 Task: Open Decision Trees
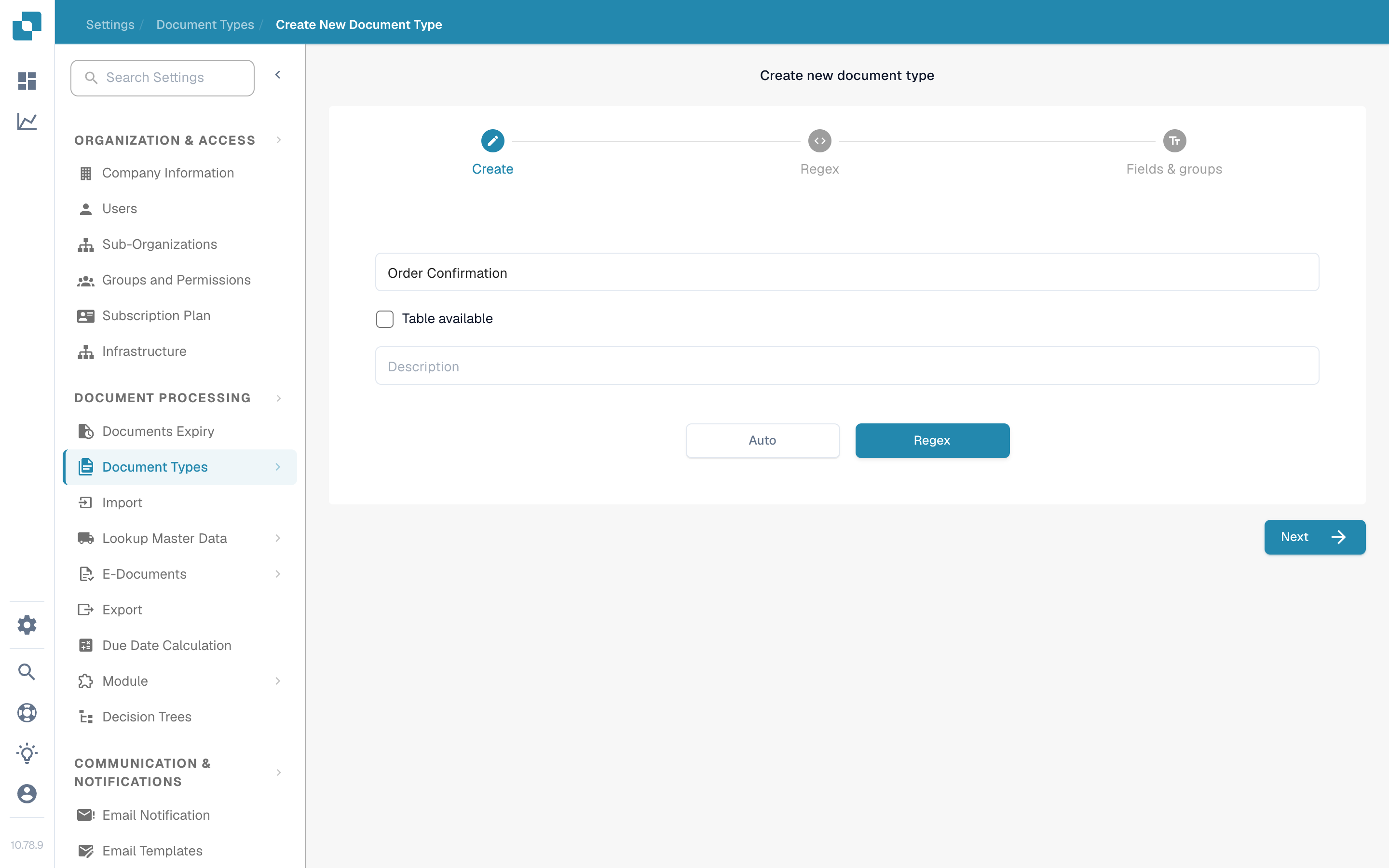pos(179,717)
